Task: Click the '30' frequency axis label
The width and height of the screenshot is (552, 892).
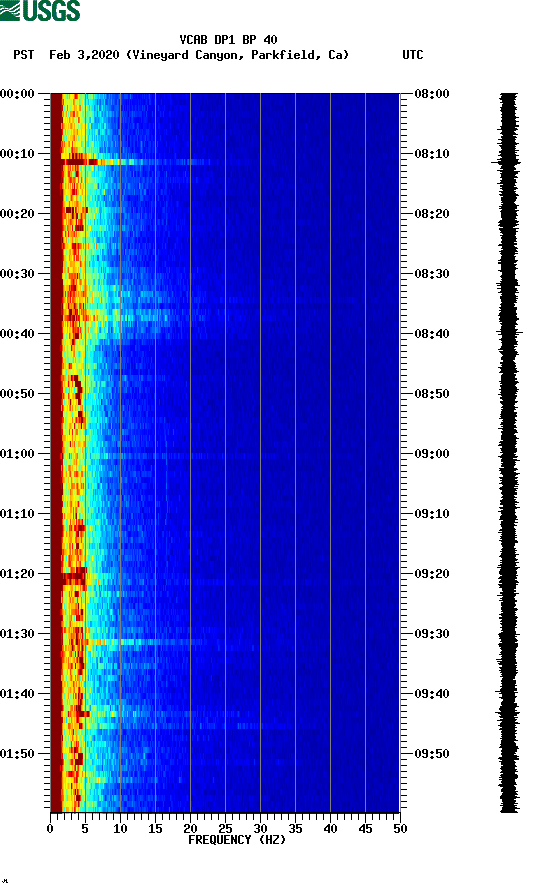Action: click(260, 829)
